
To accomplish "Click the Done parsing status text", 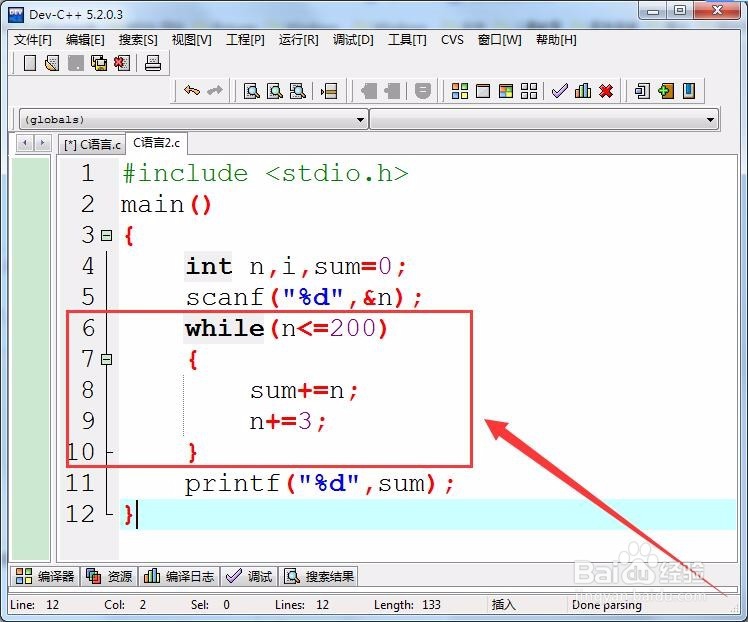I will (x=606, y=605).
